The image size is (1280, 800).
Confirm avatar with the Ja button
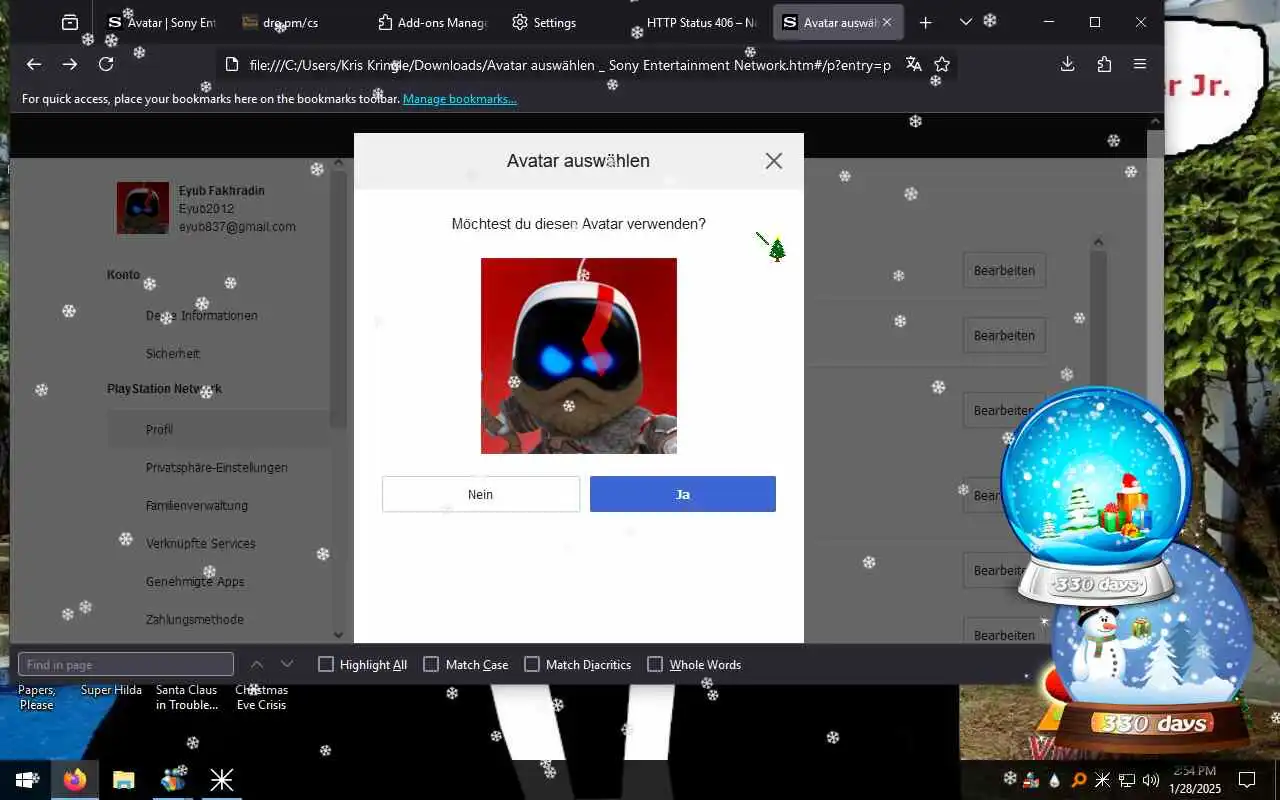[x=683, y=494]
